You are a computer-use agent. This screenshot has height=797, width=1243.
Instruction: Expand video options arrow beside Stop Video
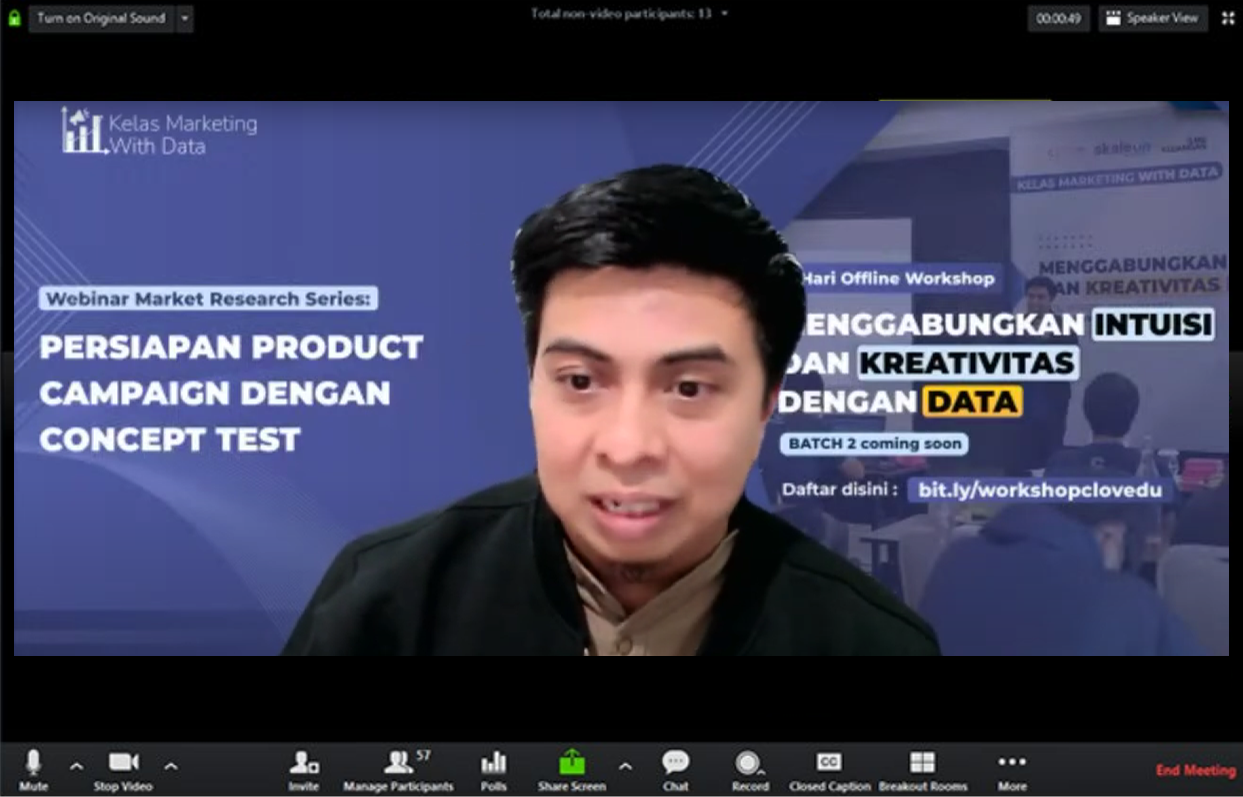pyautogui.click(x=171, y=767)
